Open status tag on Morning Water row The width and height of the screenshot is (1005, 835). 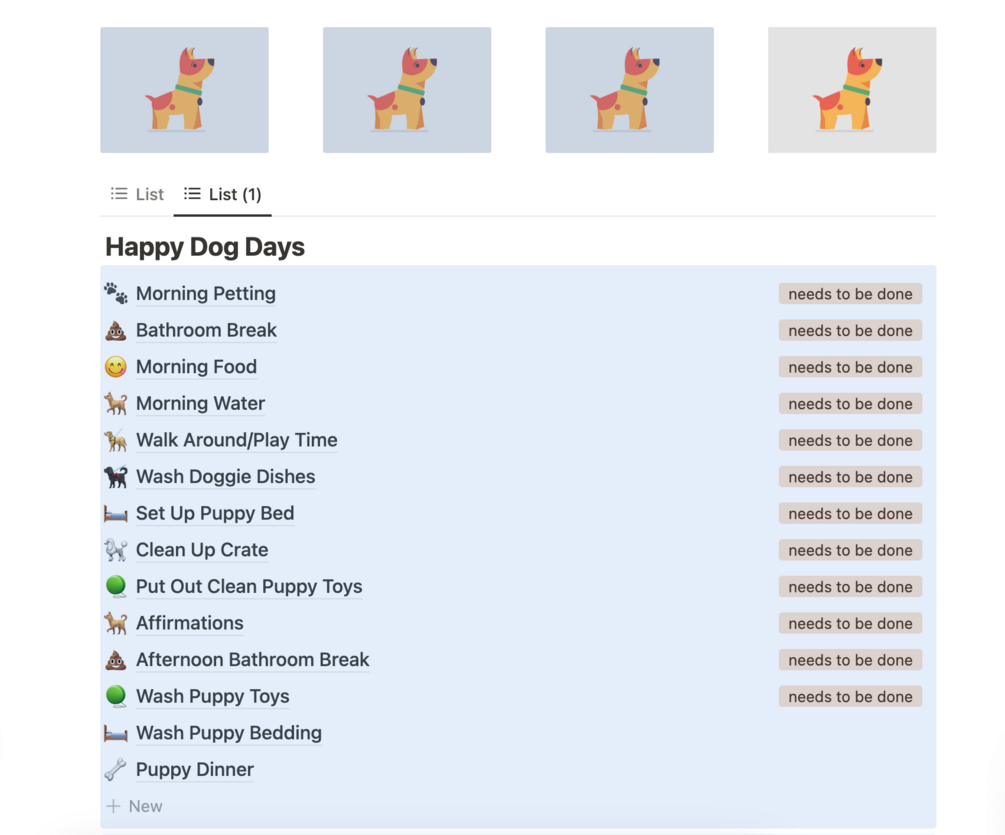click(850, 404)
